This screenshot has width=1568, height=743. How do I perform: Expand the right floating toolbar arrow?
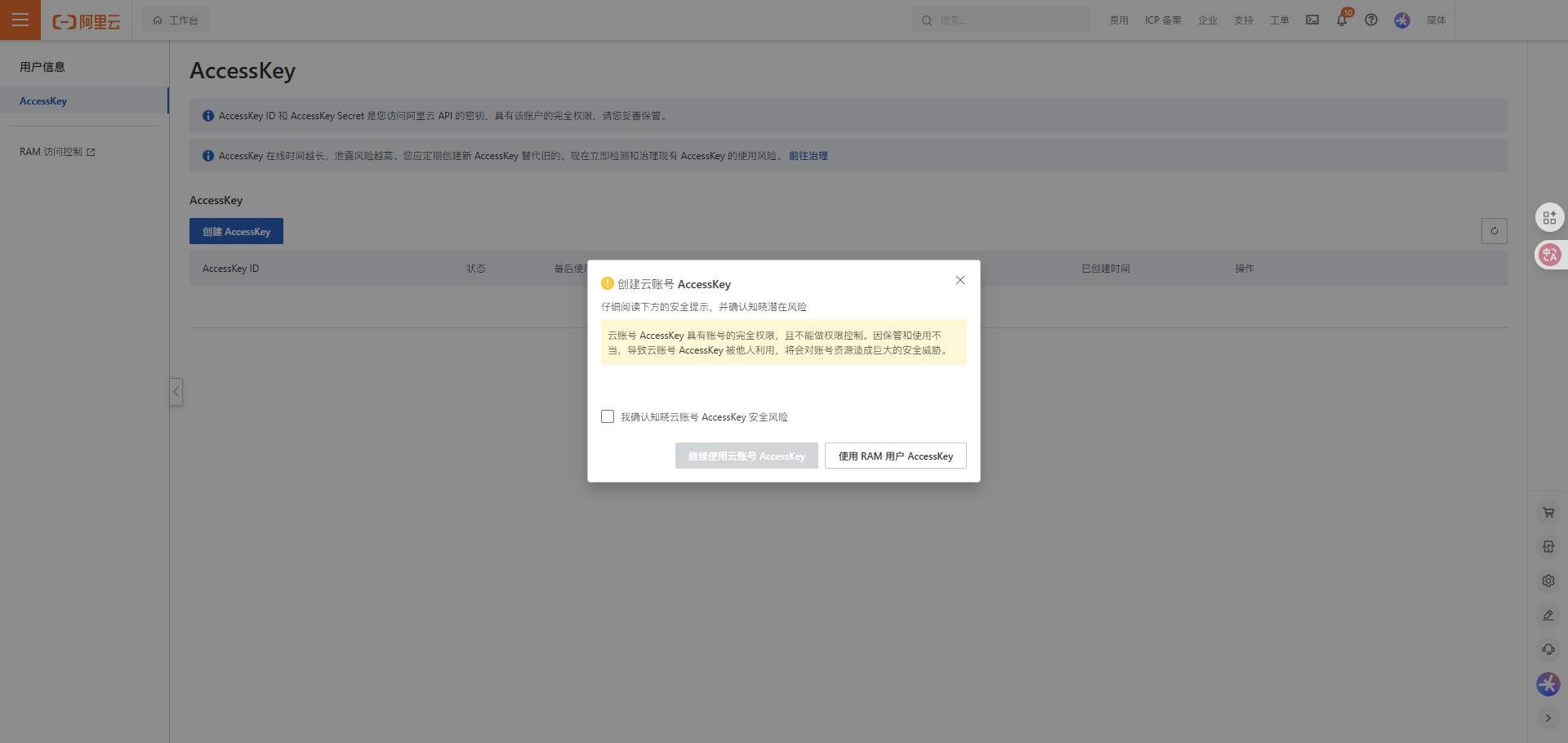1548,719
